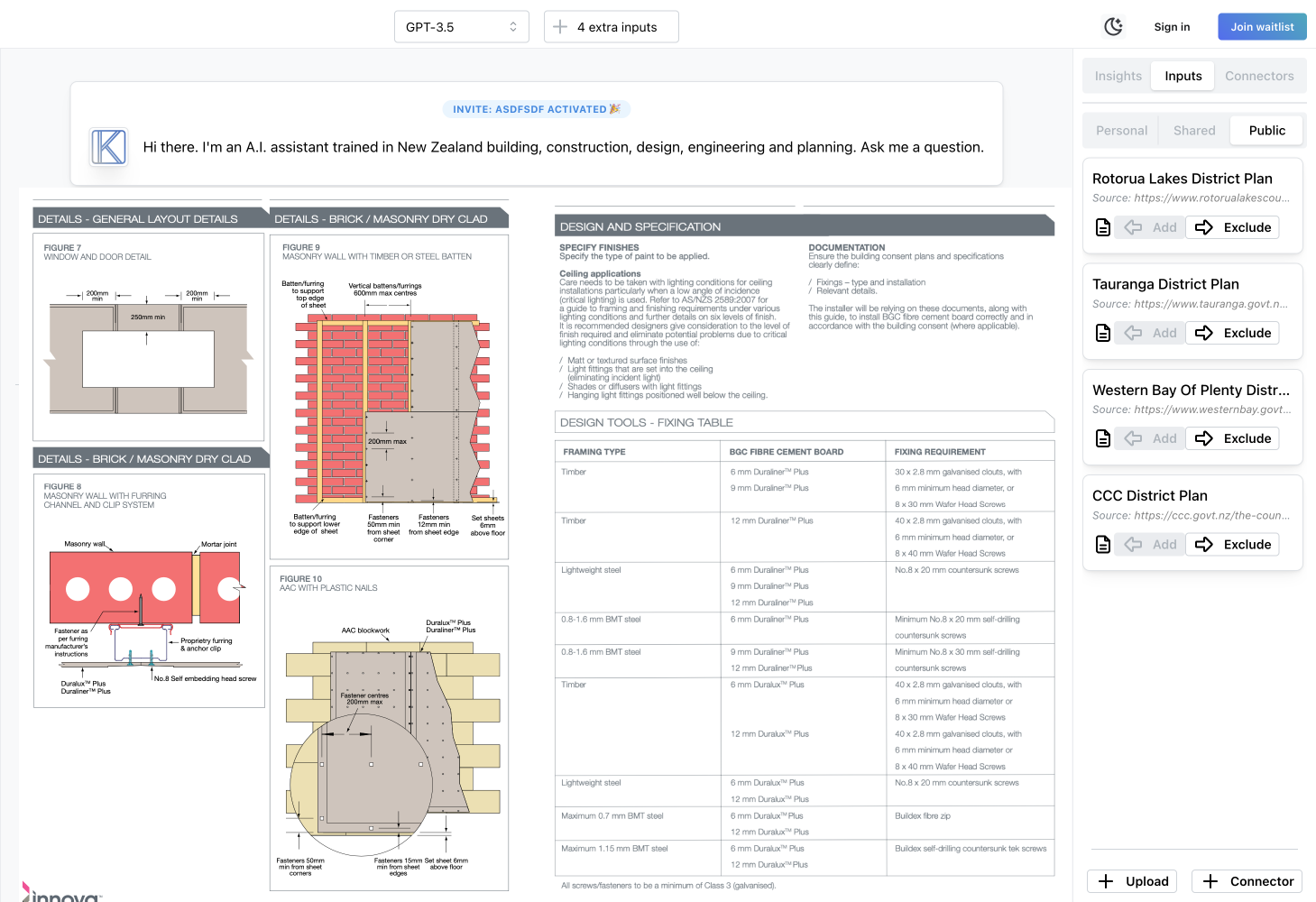Click the assistant K logo avatar
Viewport: 1316px width, 902px height.
tap(109, 147)
